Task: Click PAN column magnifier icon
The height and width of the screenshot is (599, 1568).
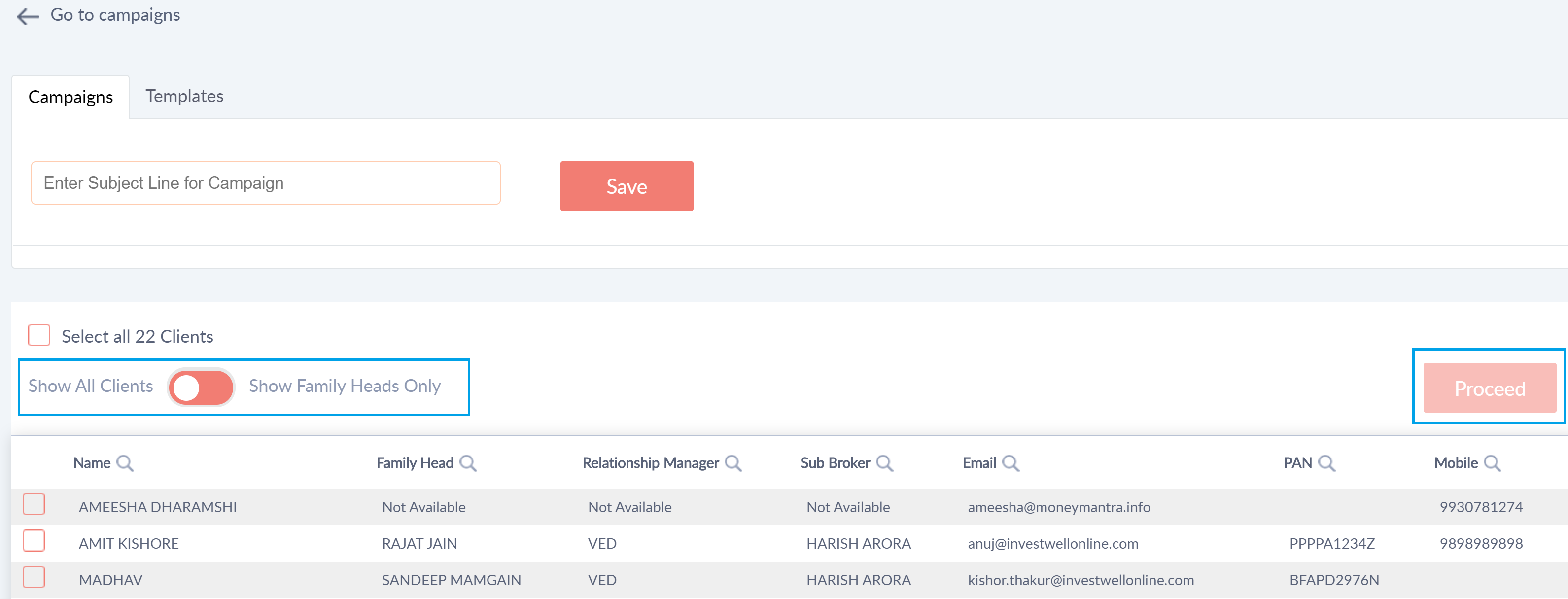Action: tap(1326, 463)
